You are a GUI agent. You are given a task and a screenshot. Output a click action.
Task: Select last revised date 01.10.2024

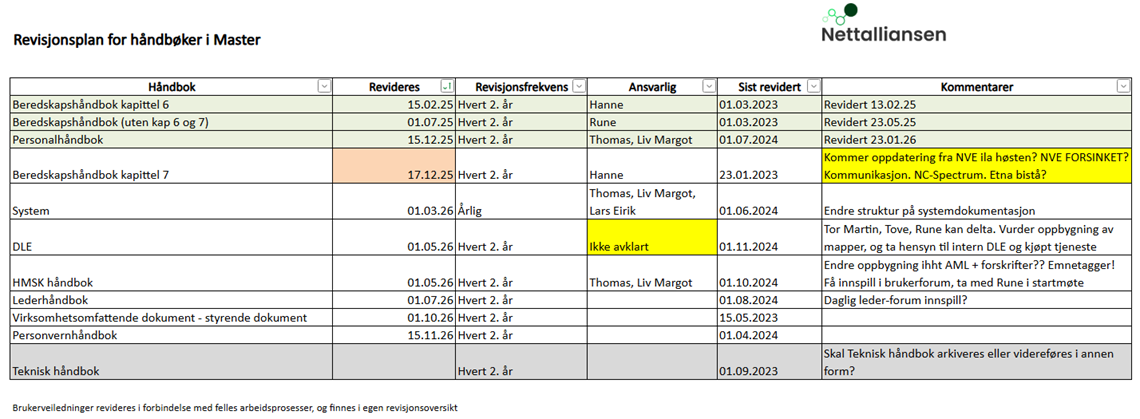point(769,273)
